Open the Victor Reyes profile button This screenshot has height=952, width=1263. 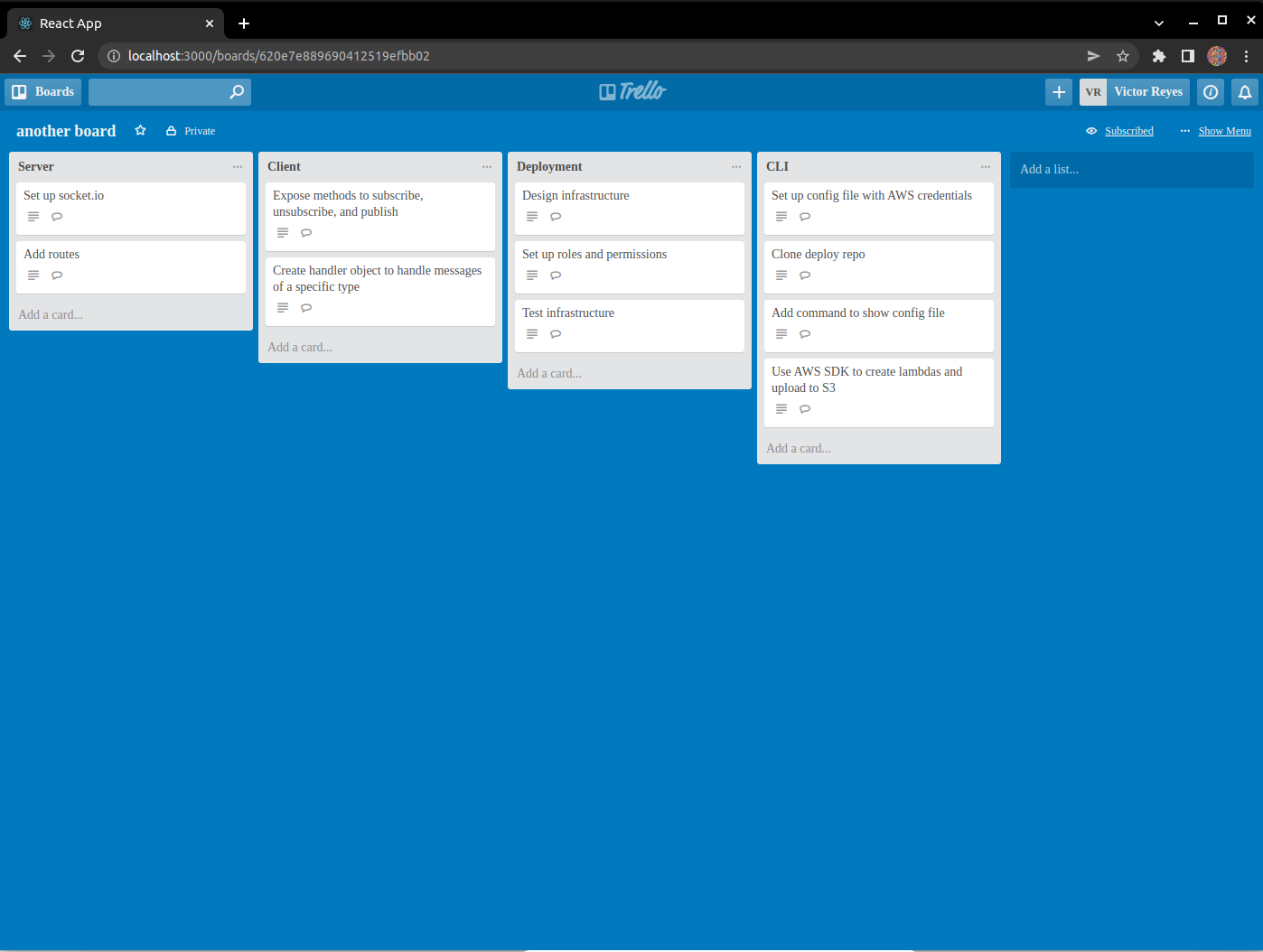(x=1147, y=92)
